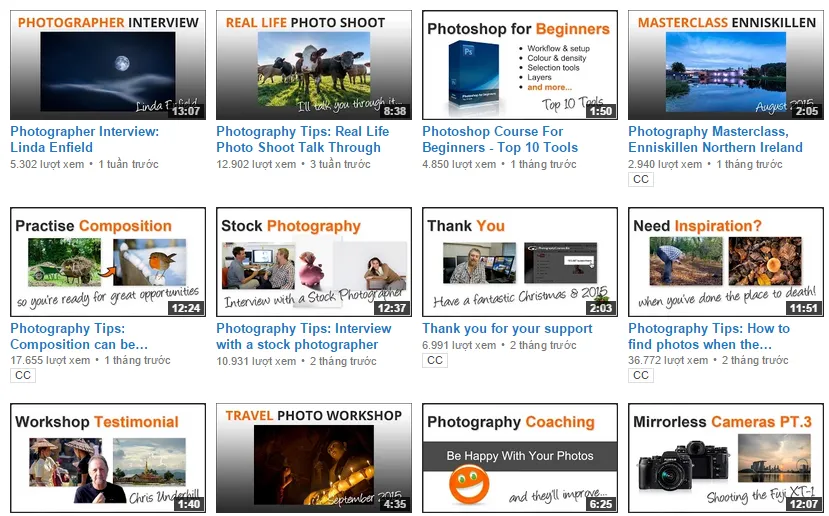The width and height of the screenshot is (829, 516).
Task: Click 13:07 duration badge on Linda Enfield video
Action: (186, 111)
